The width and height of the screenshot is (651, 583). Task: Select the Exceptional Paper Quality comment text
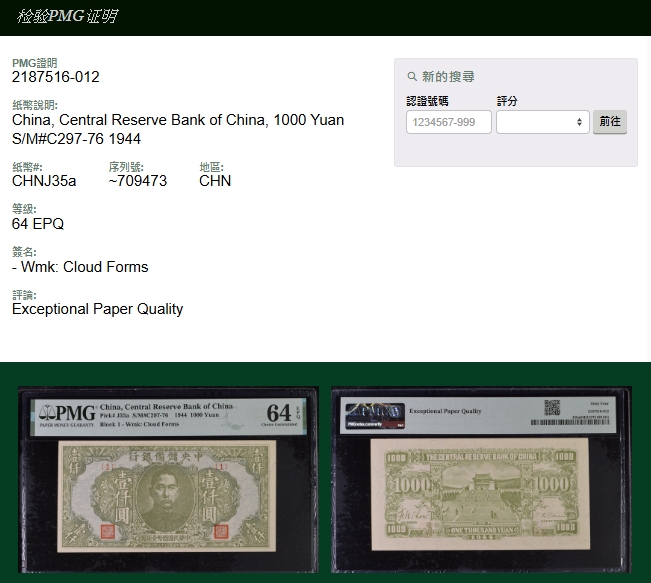98,309
